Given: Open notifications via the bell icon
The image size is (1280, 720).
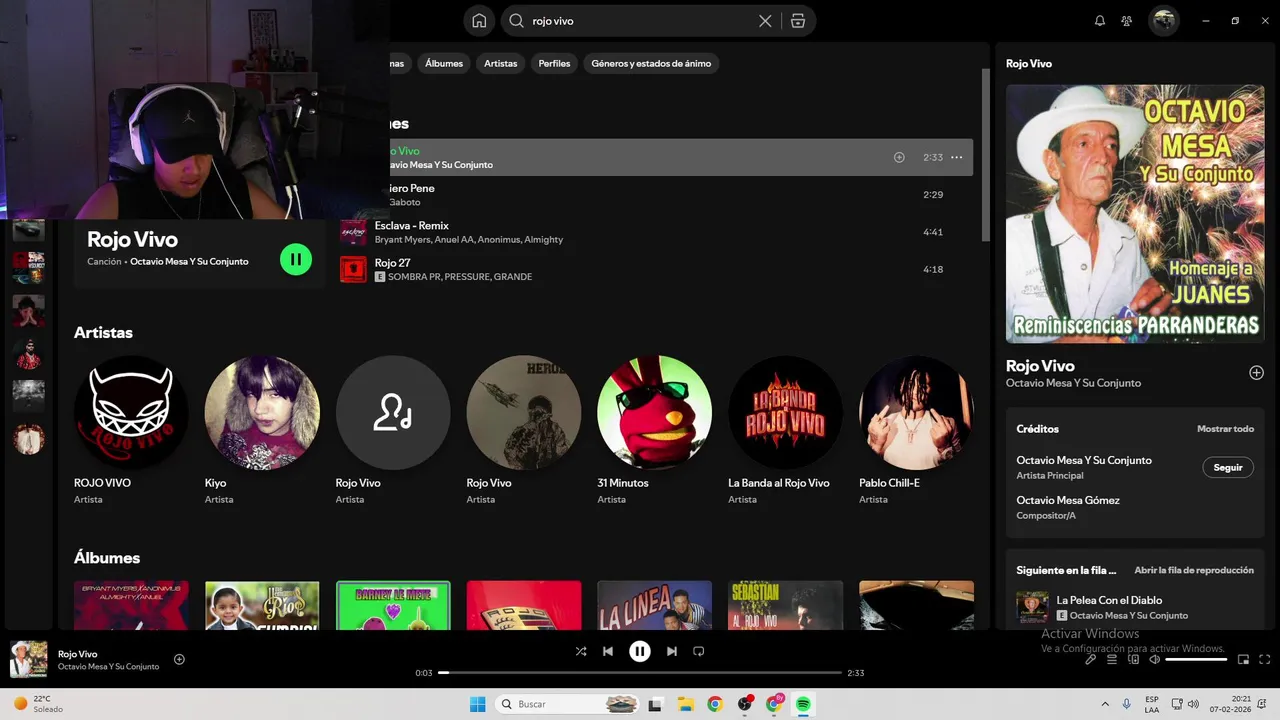Looking at the screenshot, I should [1100, 21].
